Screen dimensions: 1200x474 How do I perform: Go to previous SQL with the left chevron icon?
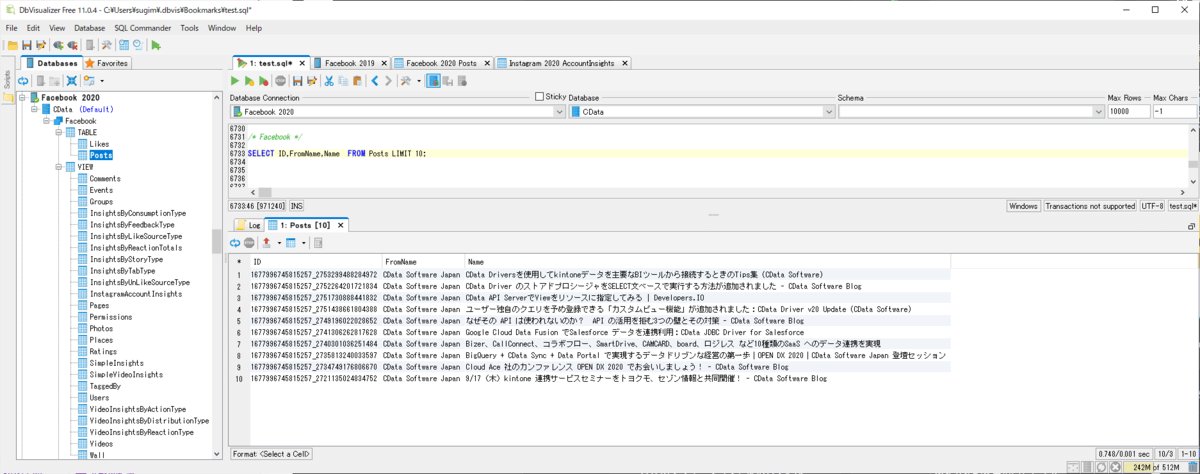pos(374,80)
